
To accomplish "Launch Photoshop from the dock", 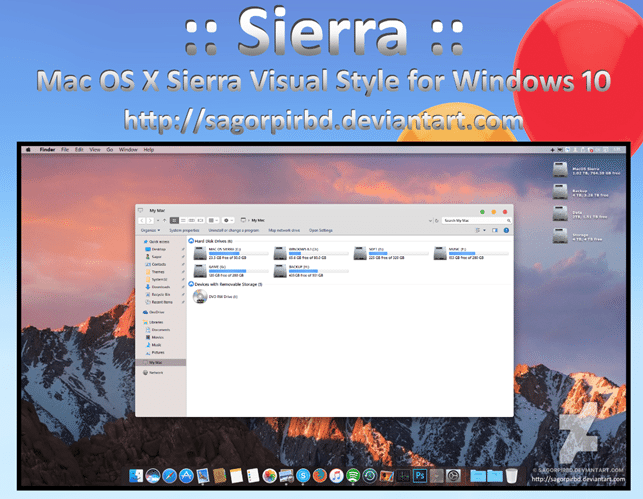I will pos(420,476).
